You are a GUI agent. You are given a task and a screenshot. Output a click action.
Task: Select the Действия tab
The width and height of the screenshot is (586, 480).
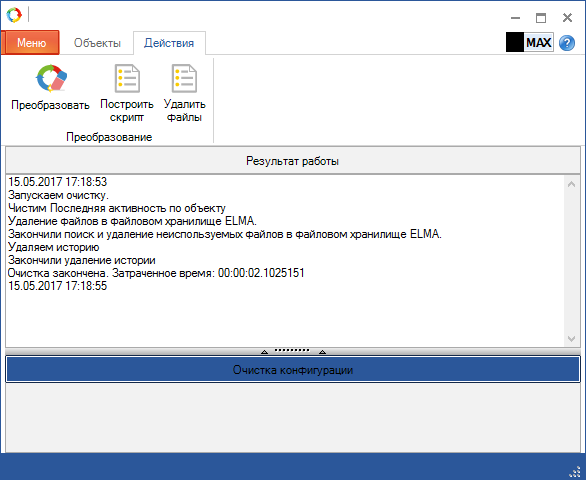(x=169, y=43)
